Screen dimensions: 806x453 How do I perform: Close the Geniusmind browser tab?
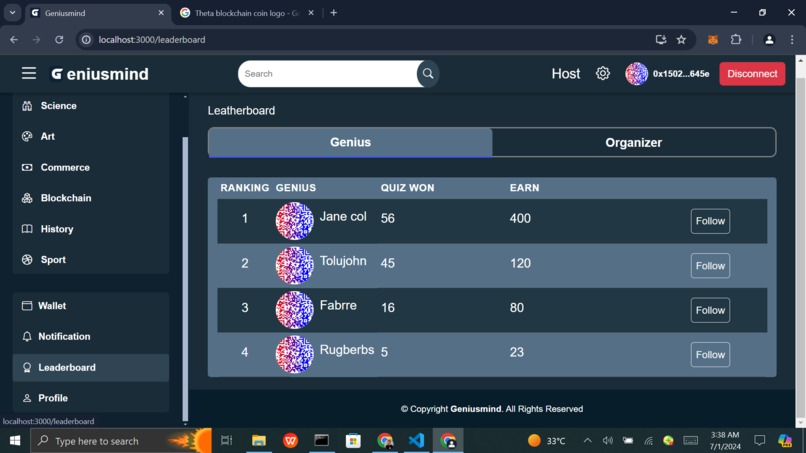[161, 13]
